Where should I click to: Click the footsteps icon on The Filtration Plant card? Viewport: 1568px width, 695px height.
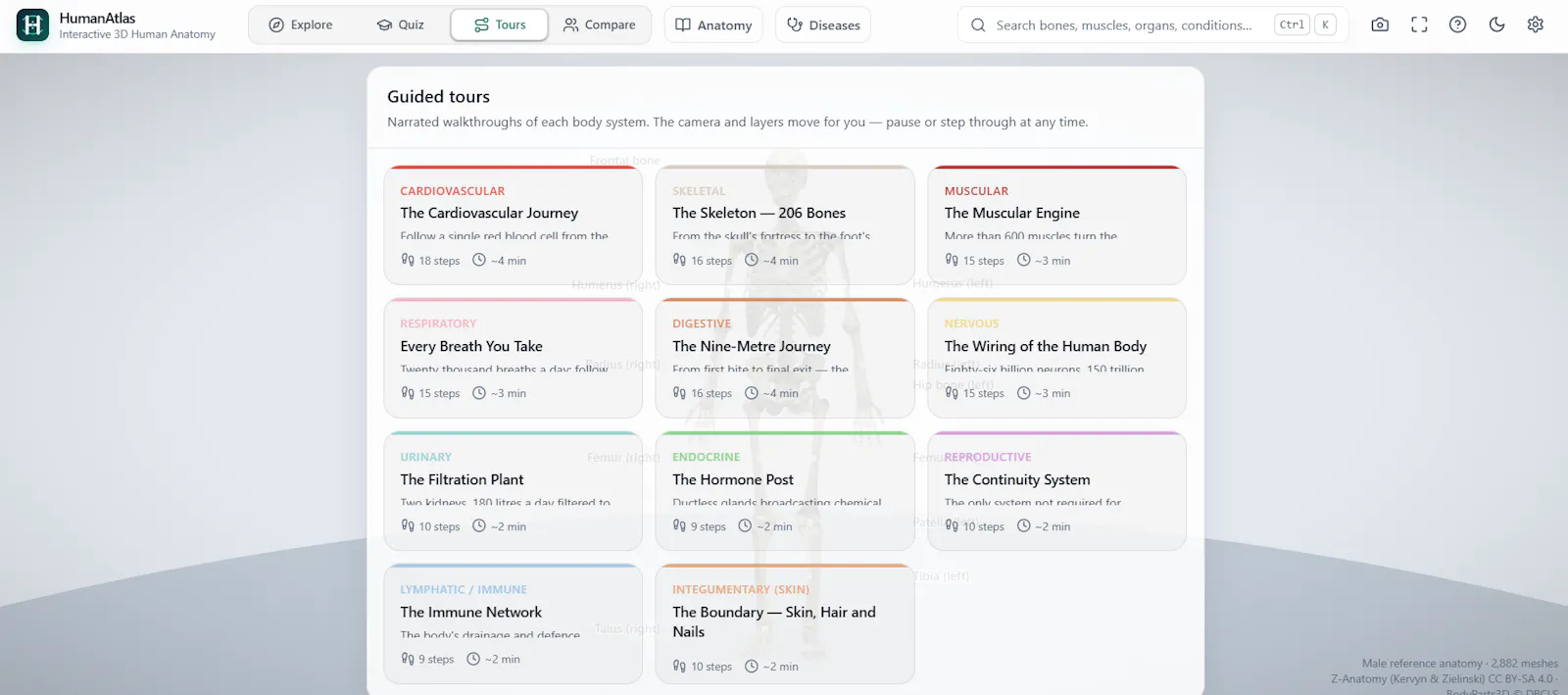(408, 525)
